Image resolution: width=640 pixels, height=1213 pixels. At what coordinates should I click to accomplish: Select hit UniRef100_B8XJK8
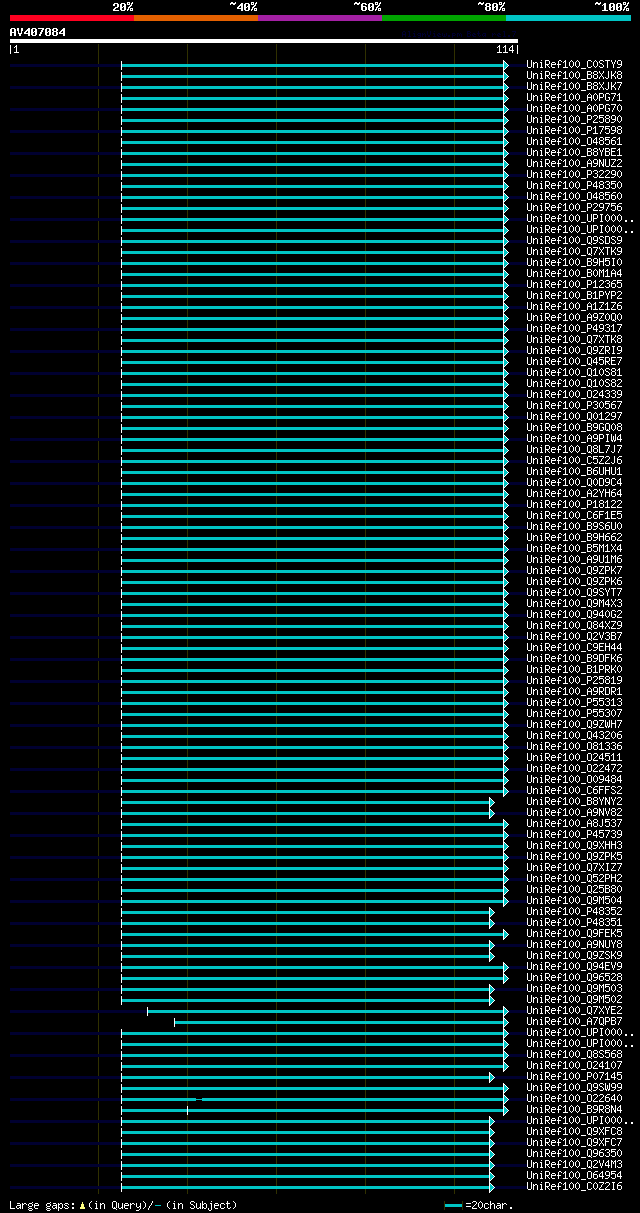pos(574,75)
